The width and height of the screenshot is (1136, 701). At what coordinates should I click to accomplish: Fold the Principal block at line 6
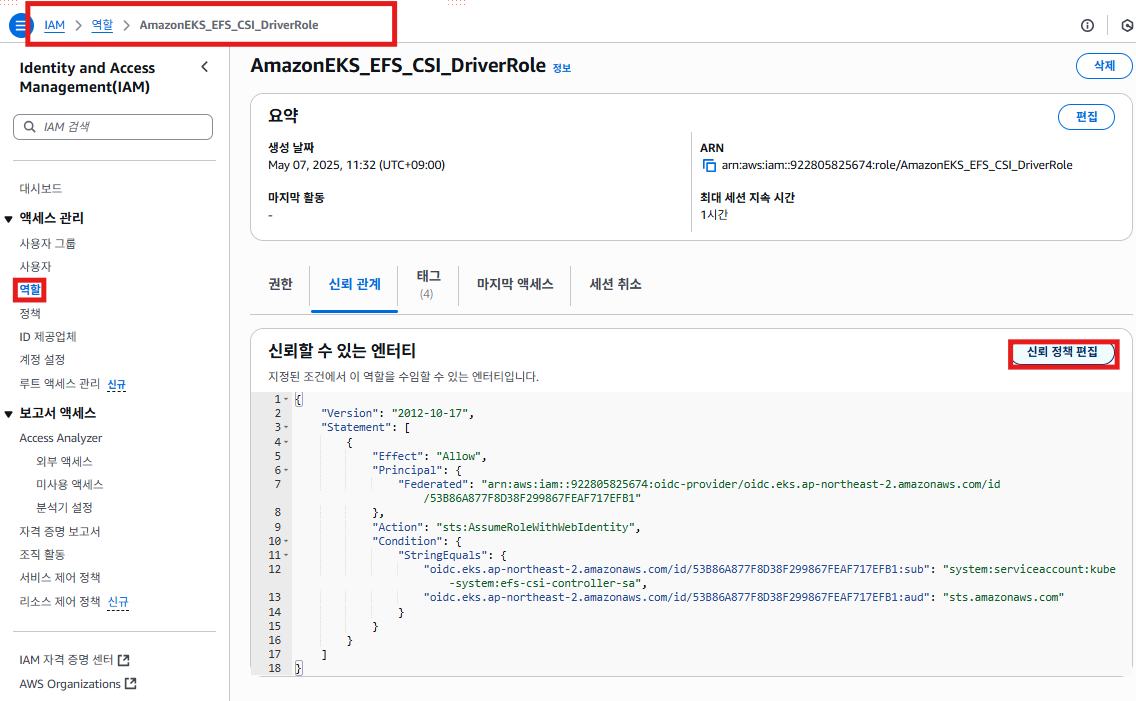[x=286, y=470]
